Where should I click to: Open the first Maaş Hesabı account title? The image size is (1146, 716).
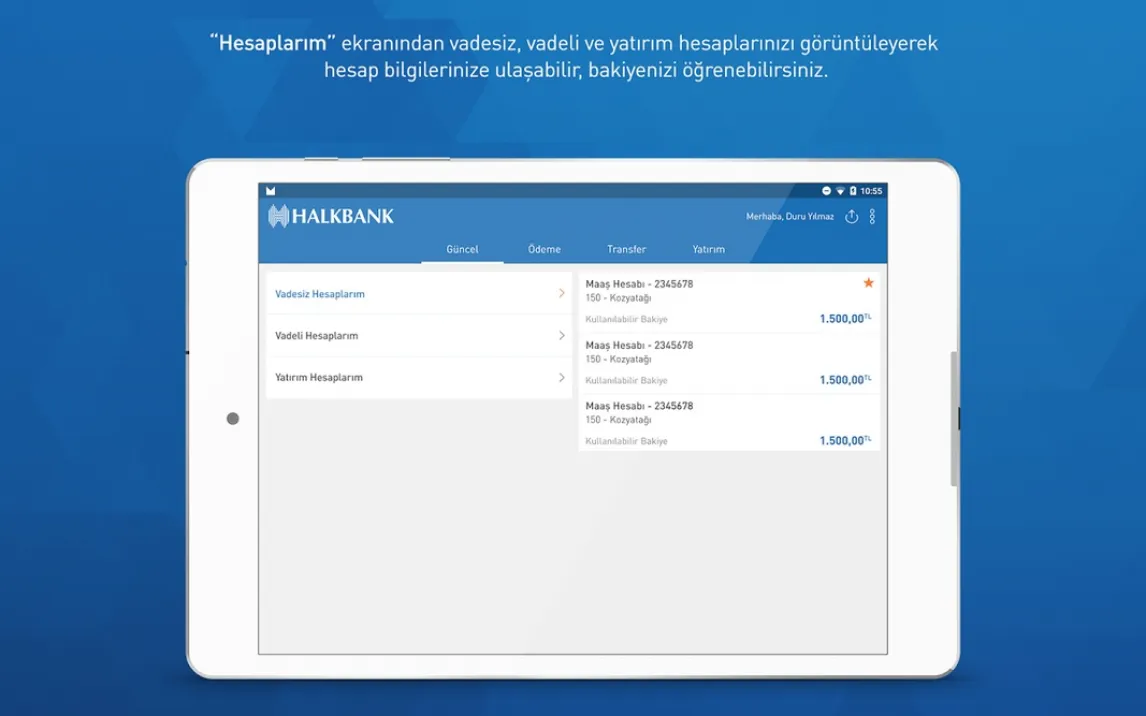pyautogui.click(x=639, y=284)
